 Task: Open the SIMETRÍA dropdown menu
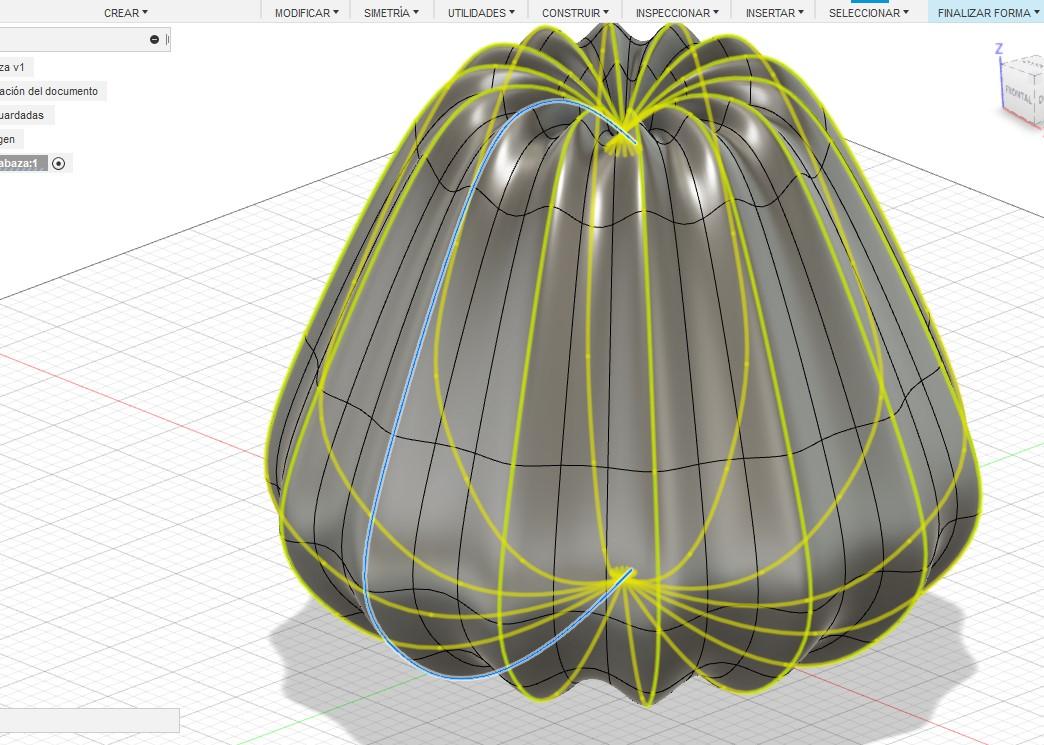click(x=391, y=13)
